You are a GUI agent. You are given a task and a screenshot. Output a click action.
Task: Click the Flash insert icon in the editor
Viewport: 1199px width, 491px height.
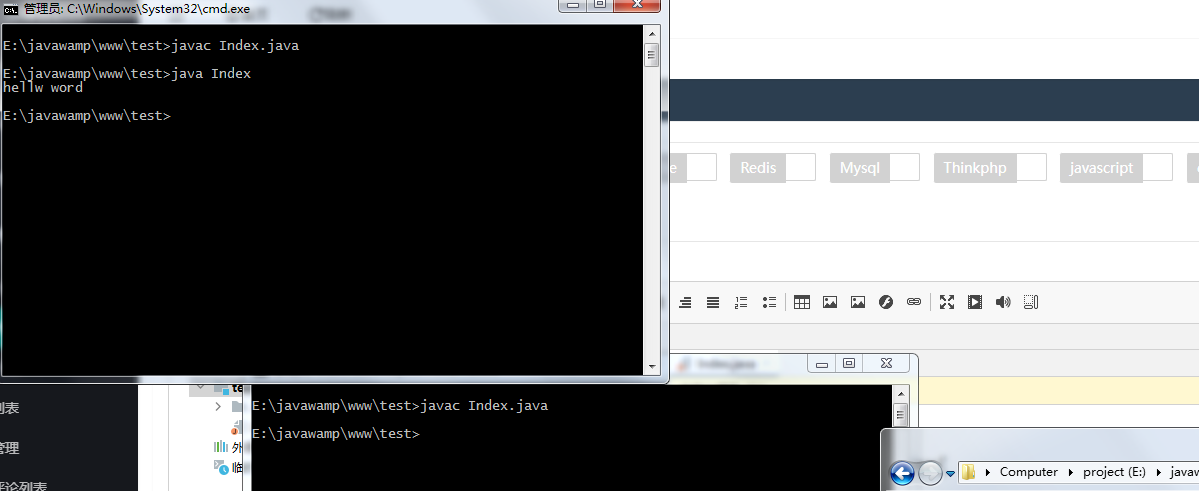885,302
